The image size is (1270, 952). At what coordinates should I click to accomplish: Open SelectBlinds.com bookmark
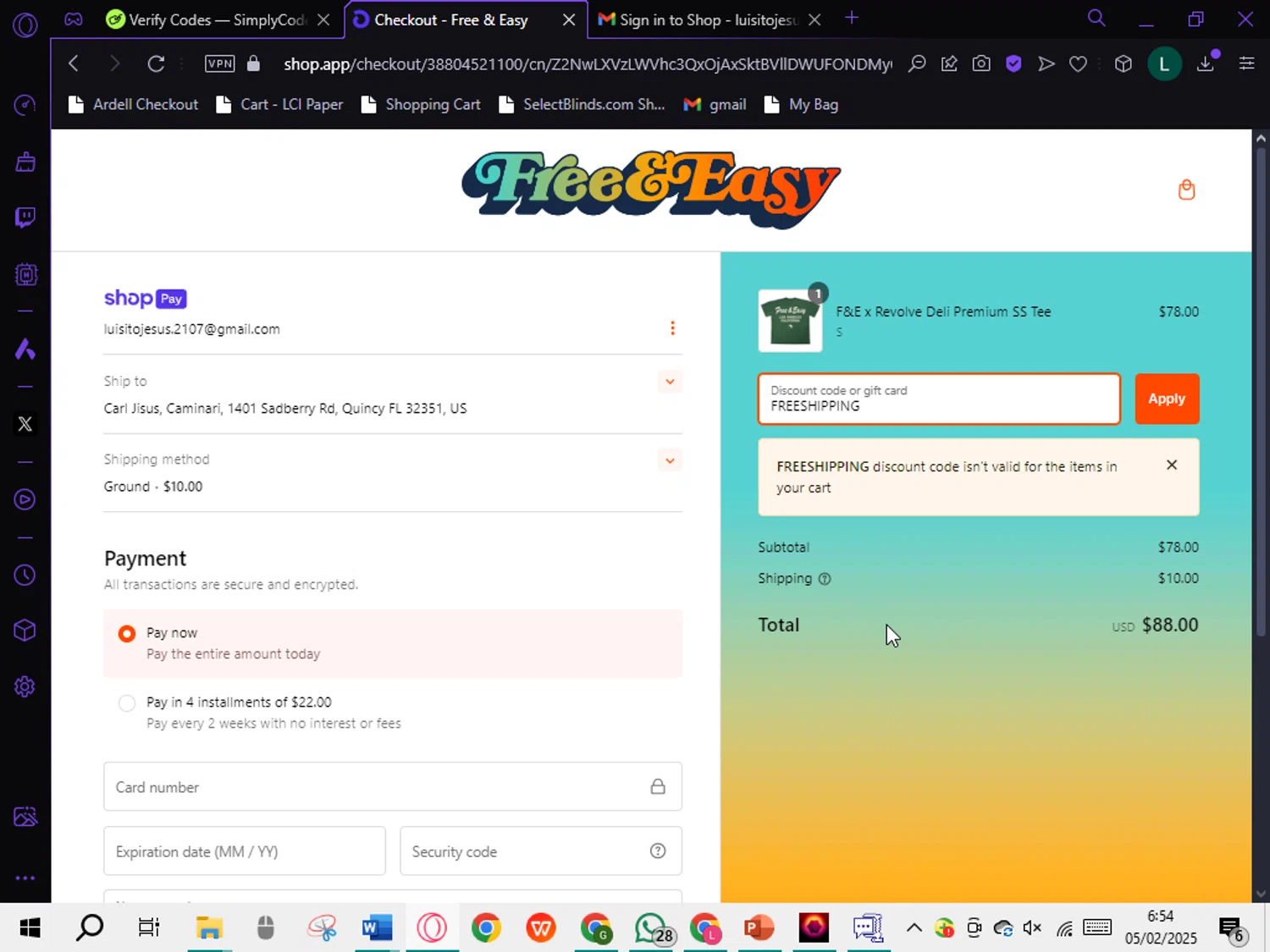[x=582, y=105]
